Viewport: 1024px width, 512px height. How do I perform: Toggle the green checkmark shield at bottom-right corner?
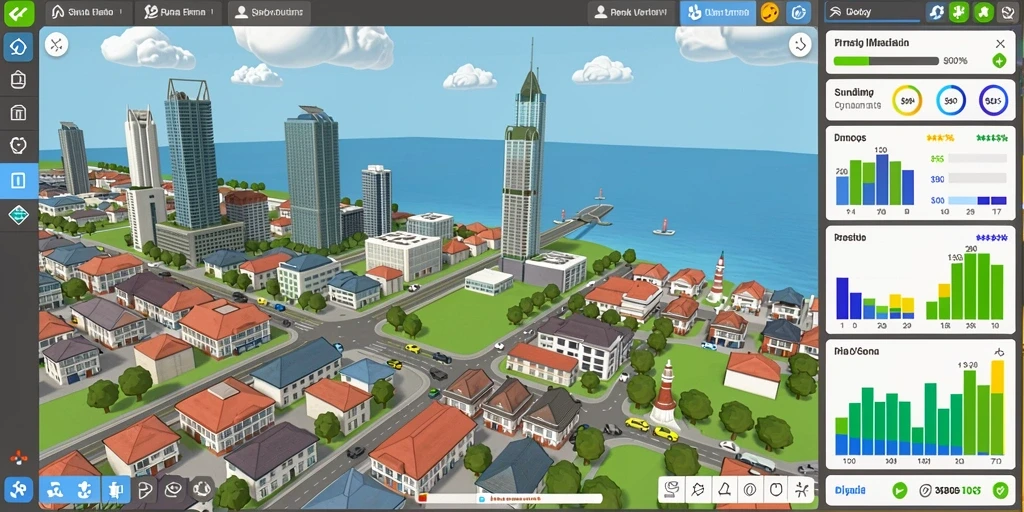click(999, 490)
